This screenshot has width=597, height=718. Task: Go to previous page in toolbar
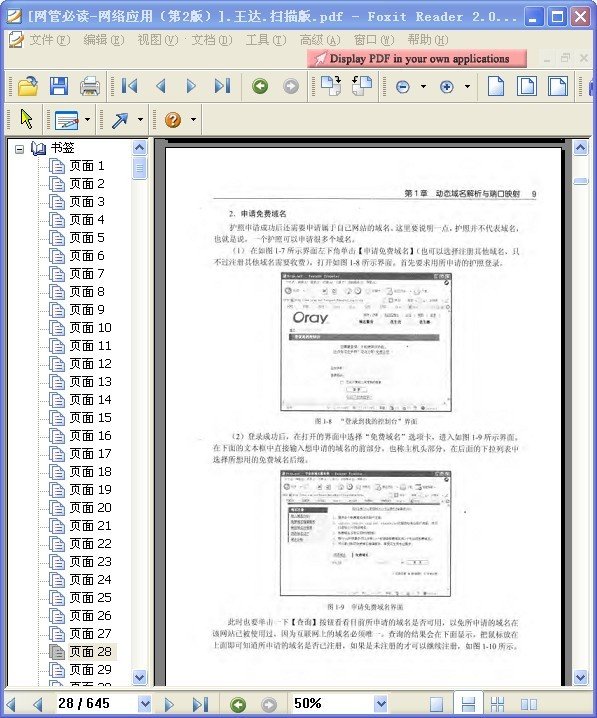pos(161,86)
